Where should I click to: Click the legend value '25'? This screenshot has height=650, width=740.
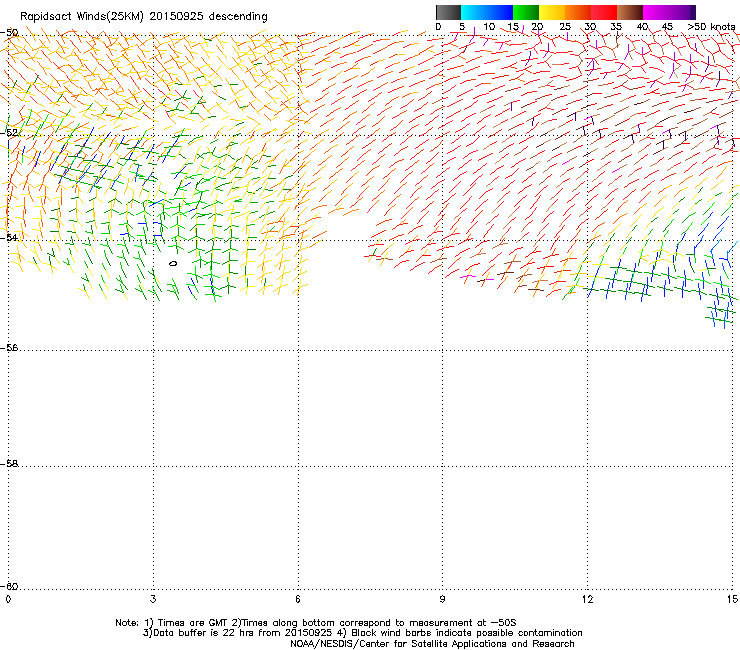(565, 27)
